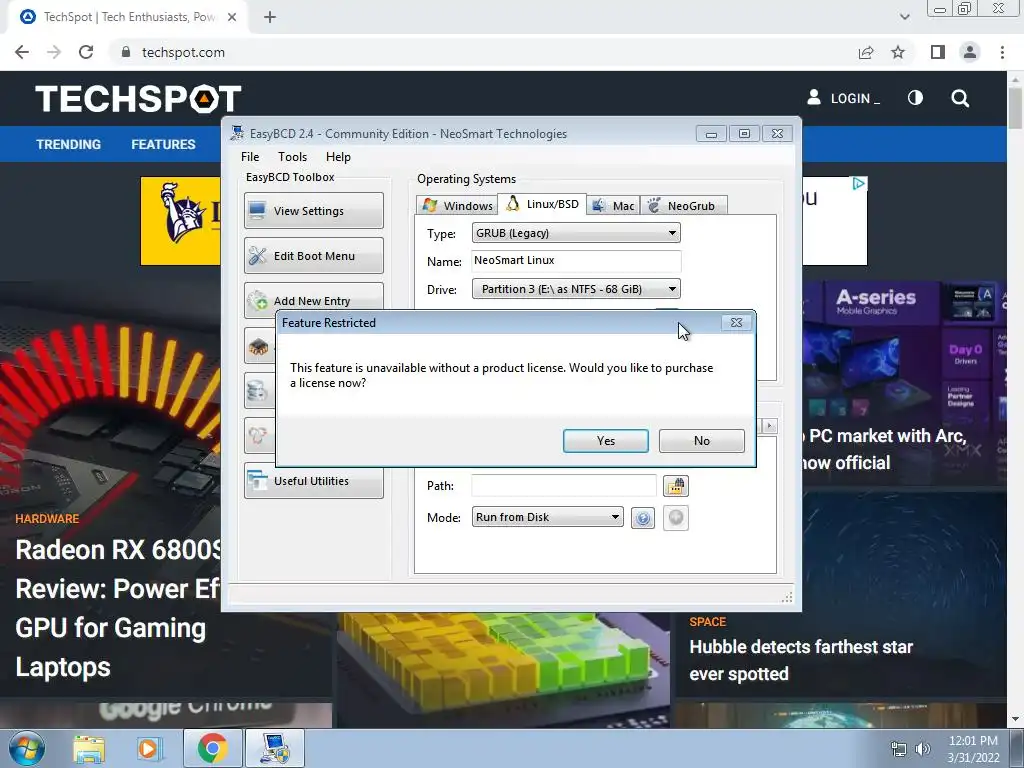Click the page scrollbar thumb in Chrome

1015,108
